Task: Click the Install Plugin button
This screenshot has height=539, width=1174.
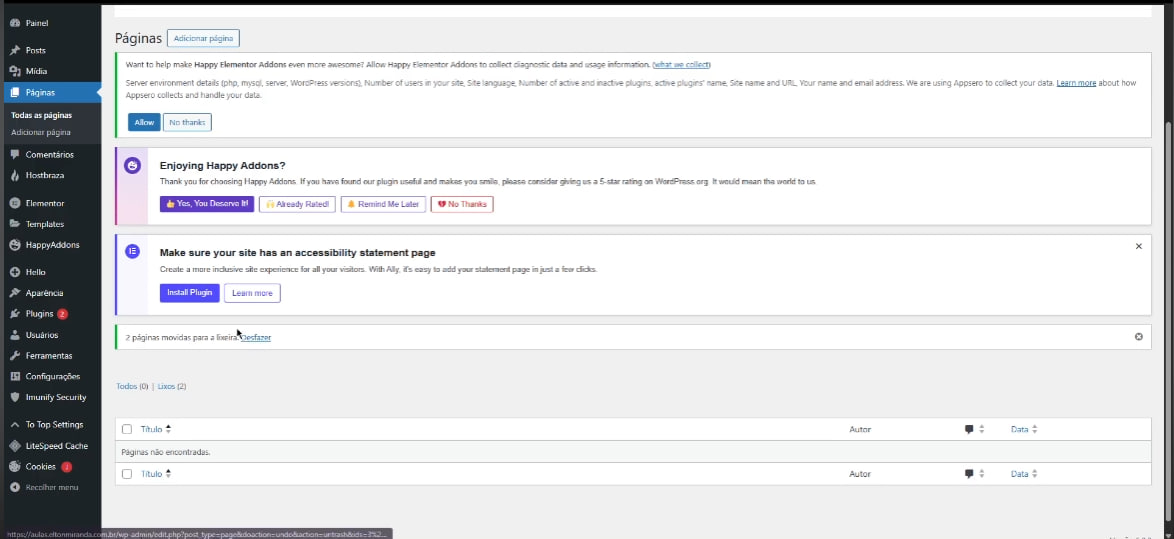Action: click(x=189, y=293)
